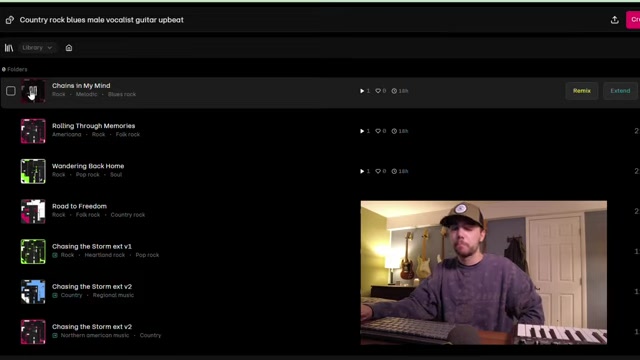Tick the checkbox for Chains in My Mind
The width and height of the screenshot is (640, 360).
pyautogui.click(x=11, y=91)
